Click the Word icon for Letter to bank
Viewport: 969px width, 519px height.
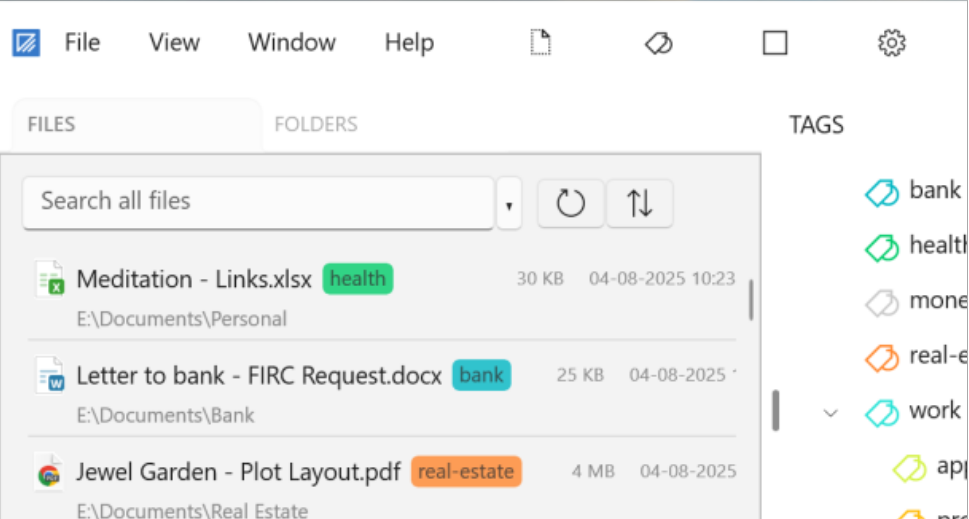(x=50, y=376)
